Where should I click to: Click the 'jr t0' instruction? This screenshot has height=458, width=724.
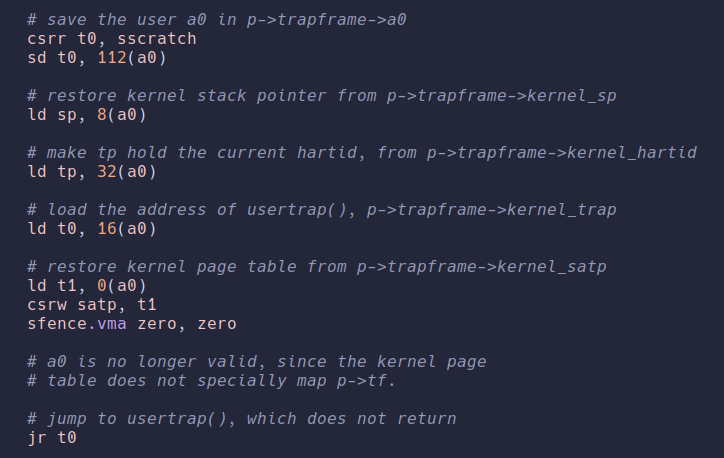[x=53, y=437]
